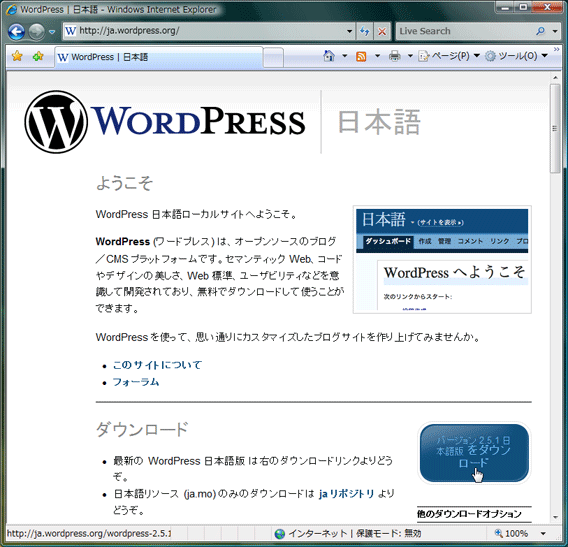Expand the feeds dropdown arrow
The width and height of the screenshot is (568, 547).
click(377, 56)
